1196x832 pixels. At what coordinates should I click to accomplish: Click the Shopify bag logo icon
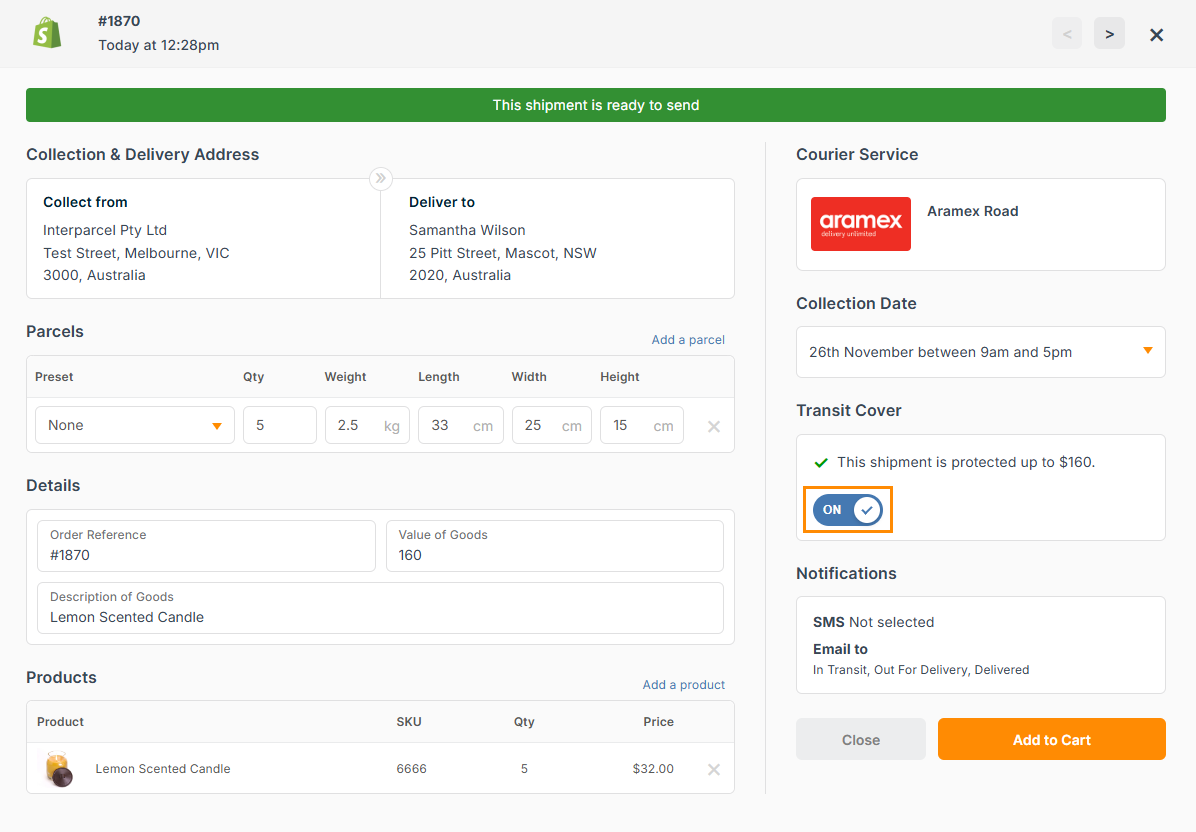47,33
